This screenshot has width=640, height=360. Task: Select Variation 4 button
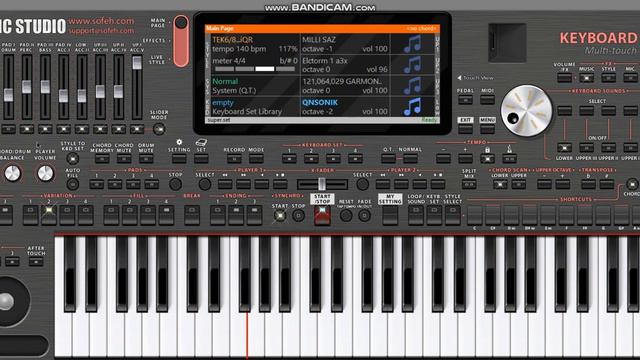click(86, 215)
